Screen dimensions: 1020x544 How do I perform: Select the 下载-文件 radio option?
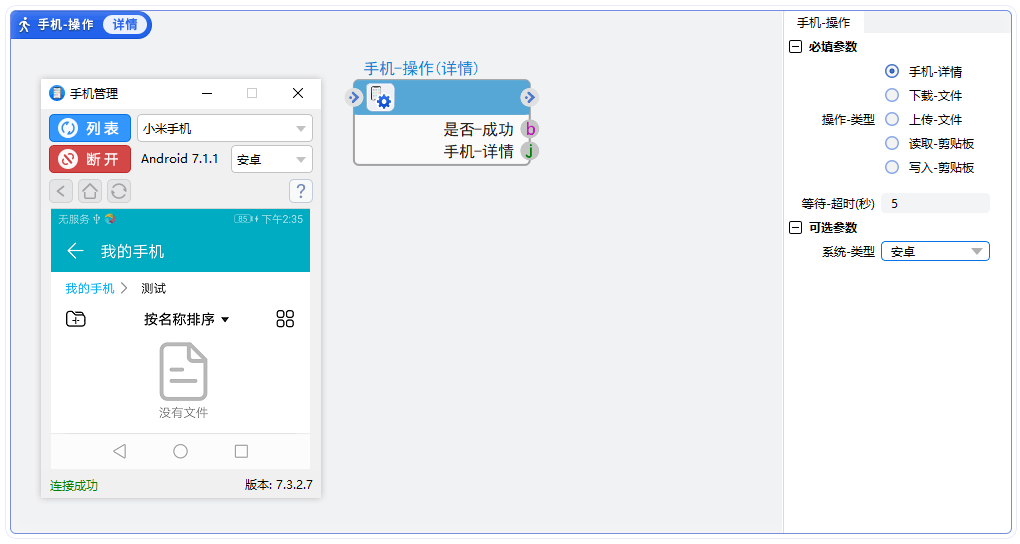pos(892,96)
